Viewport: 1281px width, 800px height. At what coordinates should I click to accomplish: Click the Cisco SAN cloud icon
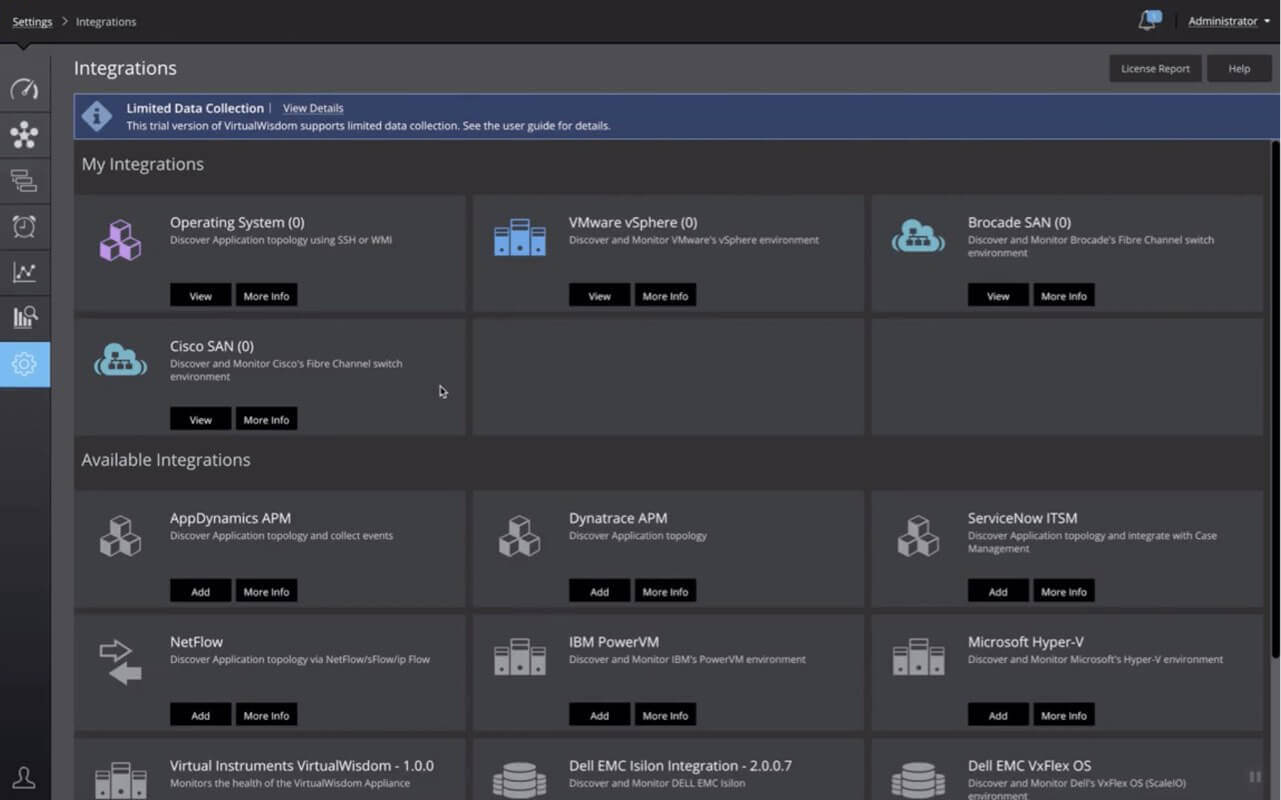click(x=120, y=360)
